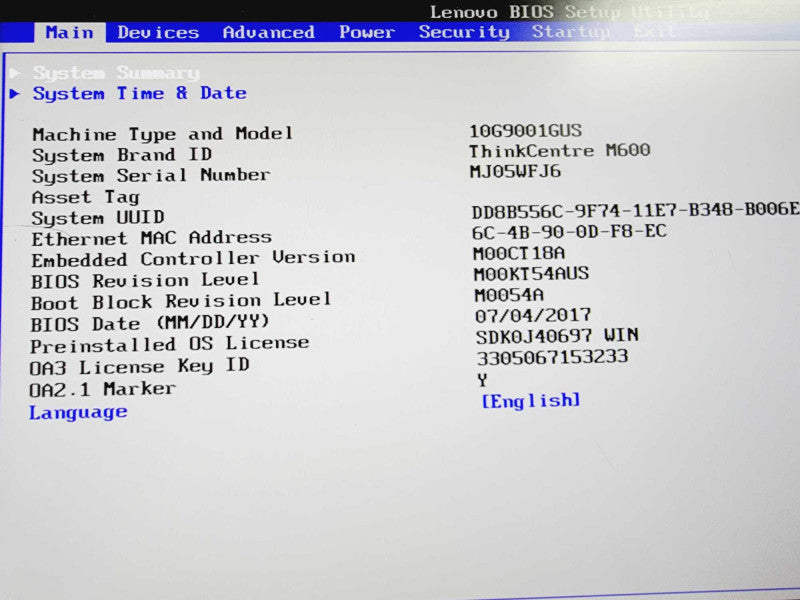This screenshot has height=600, width=800.
Task: Switch to the Advanced tab
Action: point(269,33)
